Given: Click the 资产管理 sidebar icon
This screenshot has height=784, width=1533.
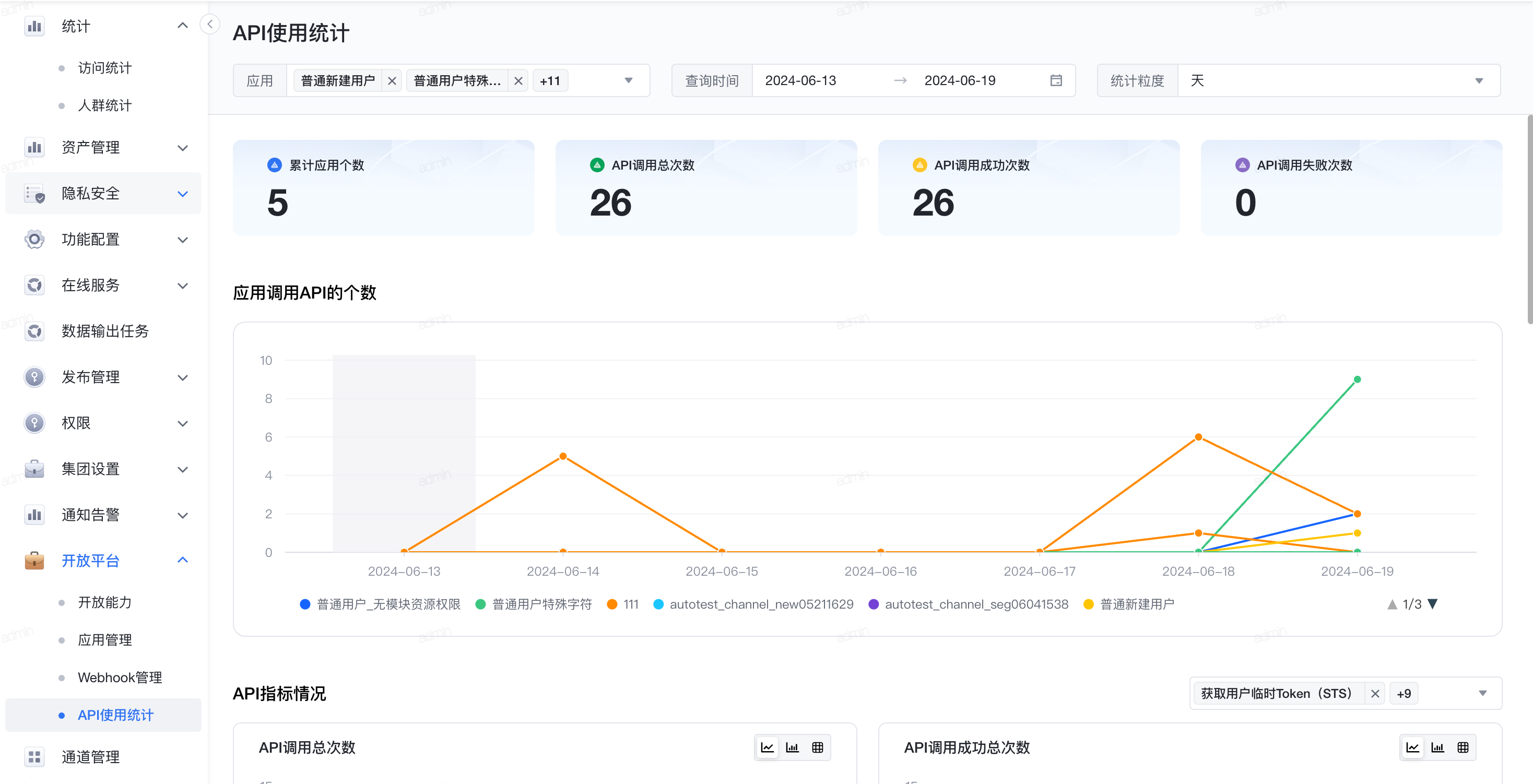Looking at the screenshot, I should pyautogui.click(x=34, y=147).
